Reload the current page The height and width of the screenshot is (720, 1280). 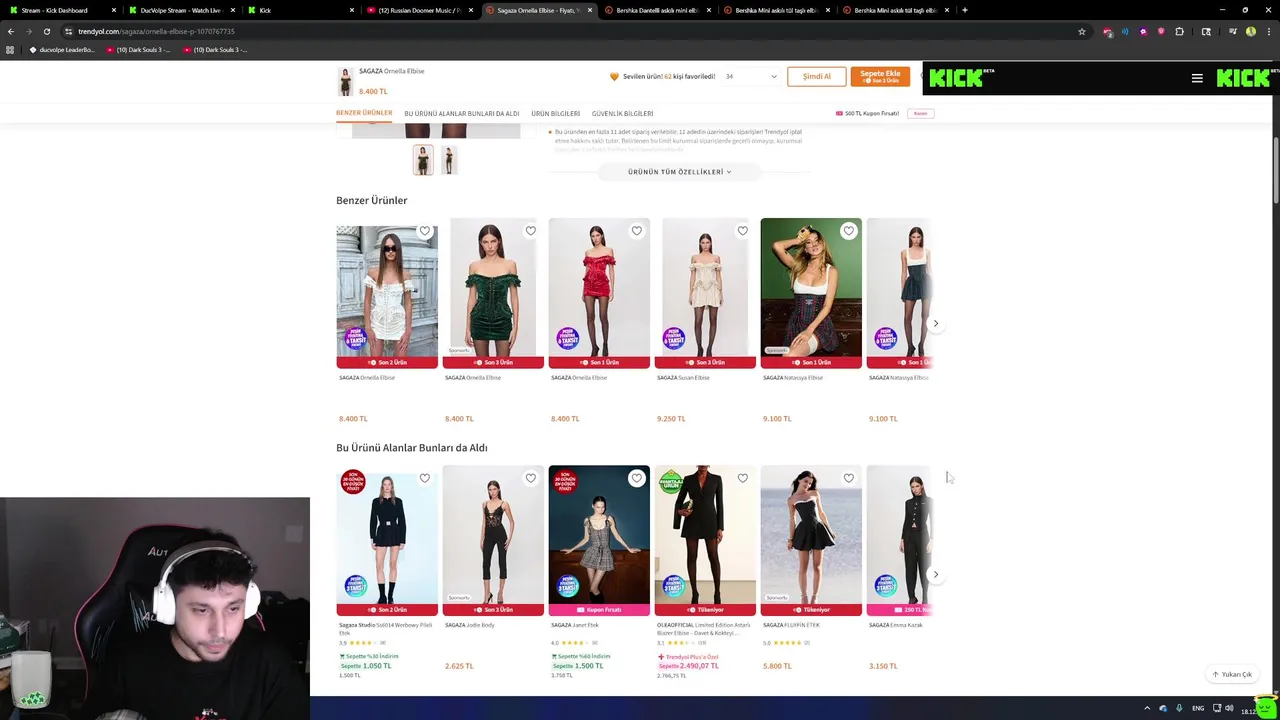point(46,31)
